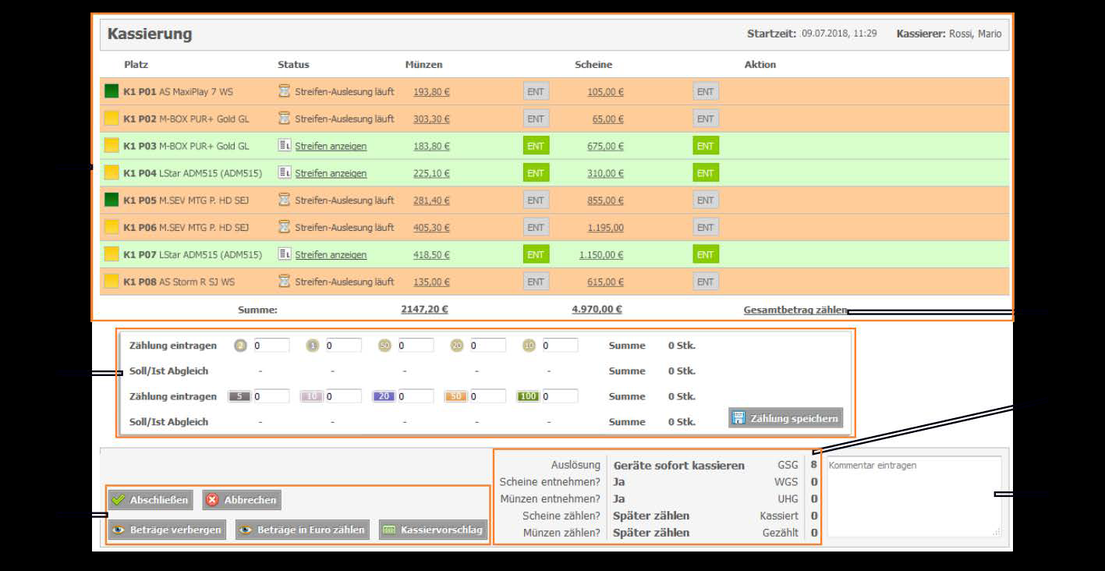Click Geräte sofort kassieren value
The height and width of the screenshot is (571, 1105).
(x=679, y=466)
